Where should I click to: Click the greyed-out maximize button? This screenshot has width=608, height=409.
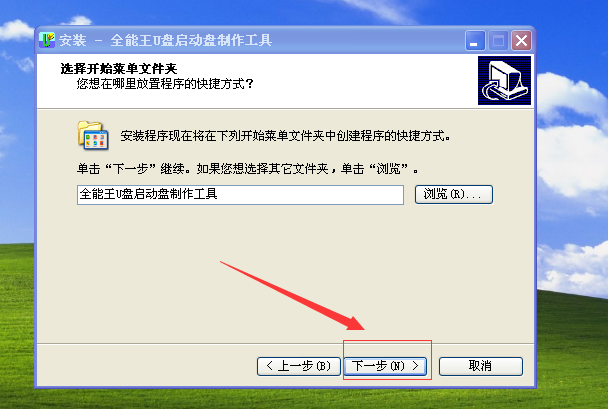pyautogui.click(x=498, y=40)
